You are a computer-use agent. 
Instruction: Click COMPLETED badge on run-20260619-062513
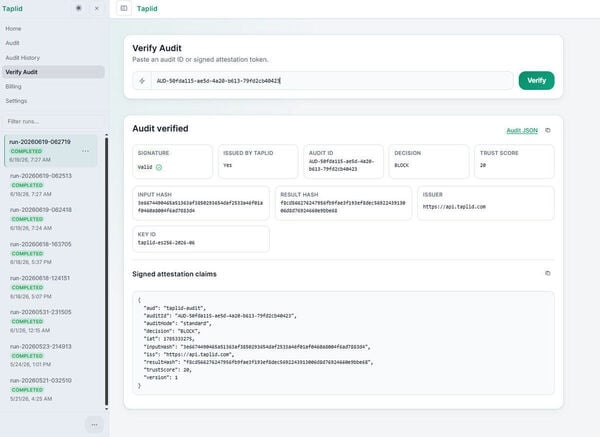[x=27, y=185]
